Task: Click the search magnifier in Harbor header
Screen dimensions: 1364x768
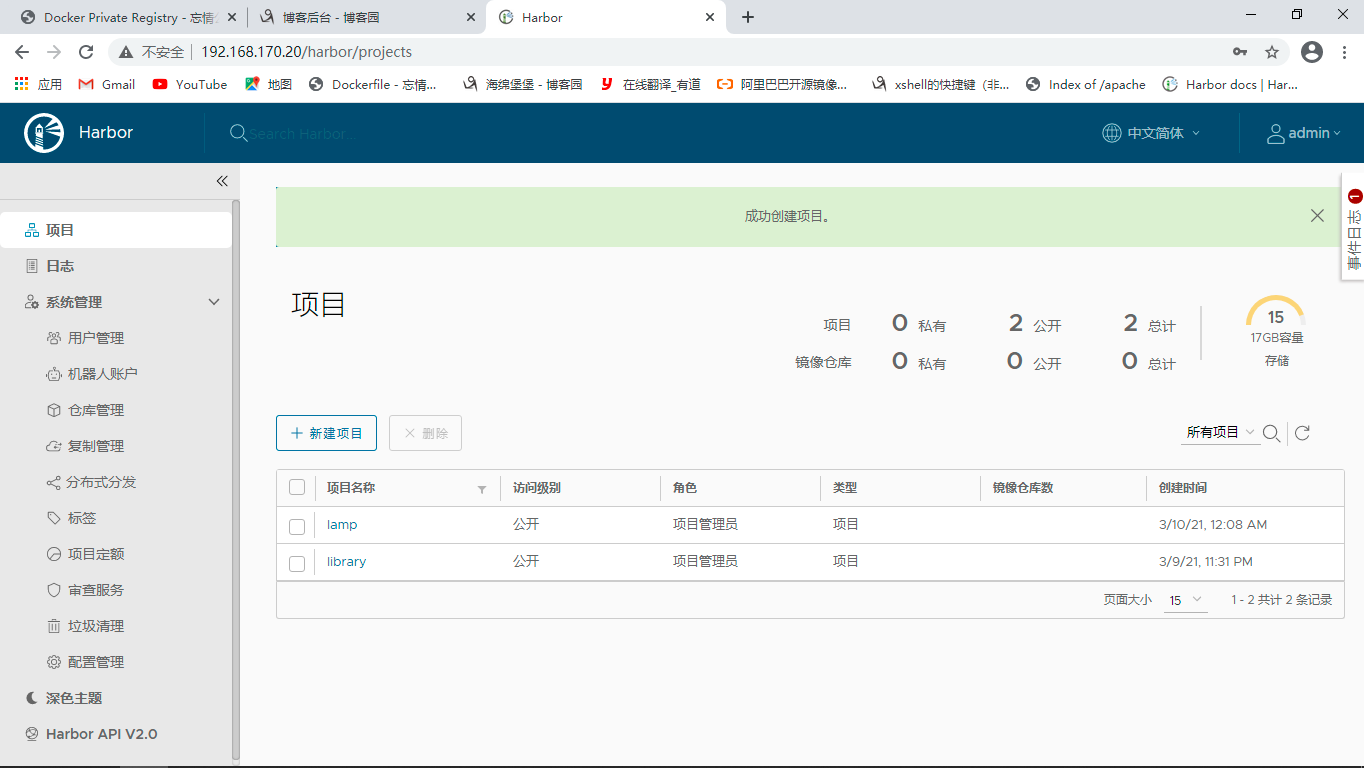Action: click(238, 133)
